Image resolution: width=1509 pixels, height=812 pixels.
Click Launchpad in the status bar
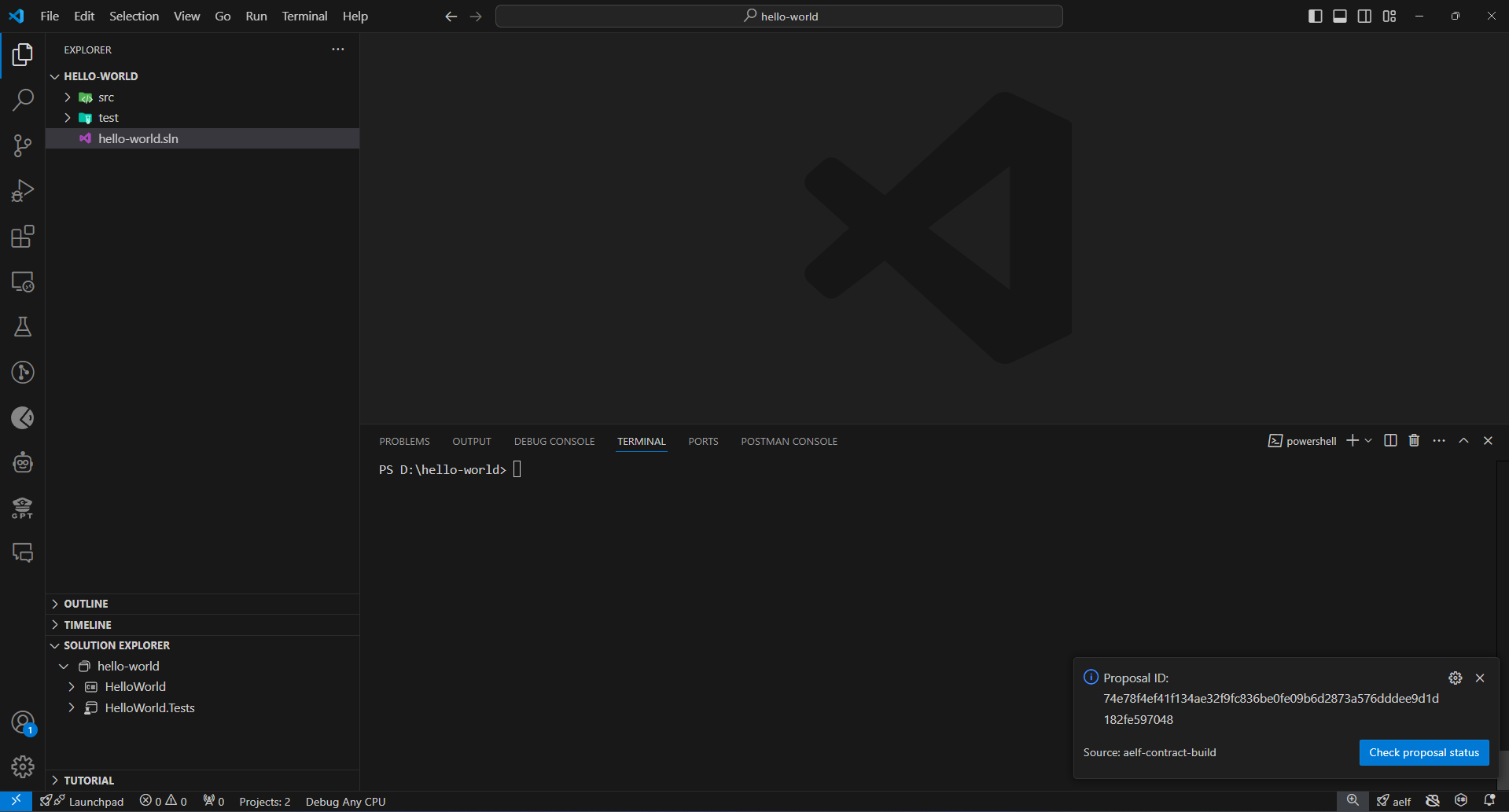click(83, 801)
